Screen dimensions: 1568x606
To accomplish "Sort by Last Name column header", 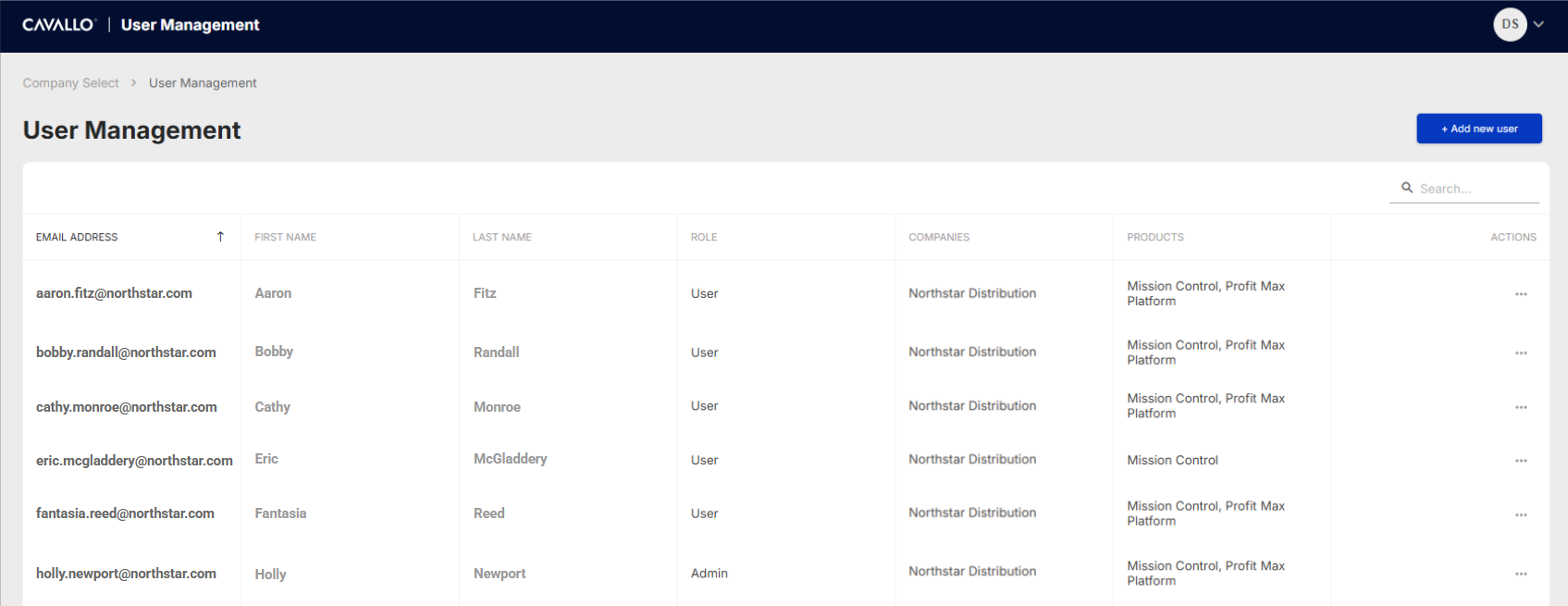I will coord(502,238).
